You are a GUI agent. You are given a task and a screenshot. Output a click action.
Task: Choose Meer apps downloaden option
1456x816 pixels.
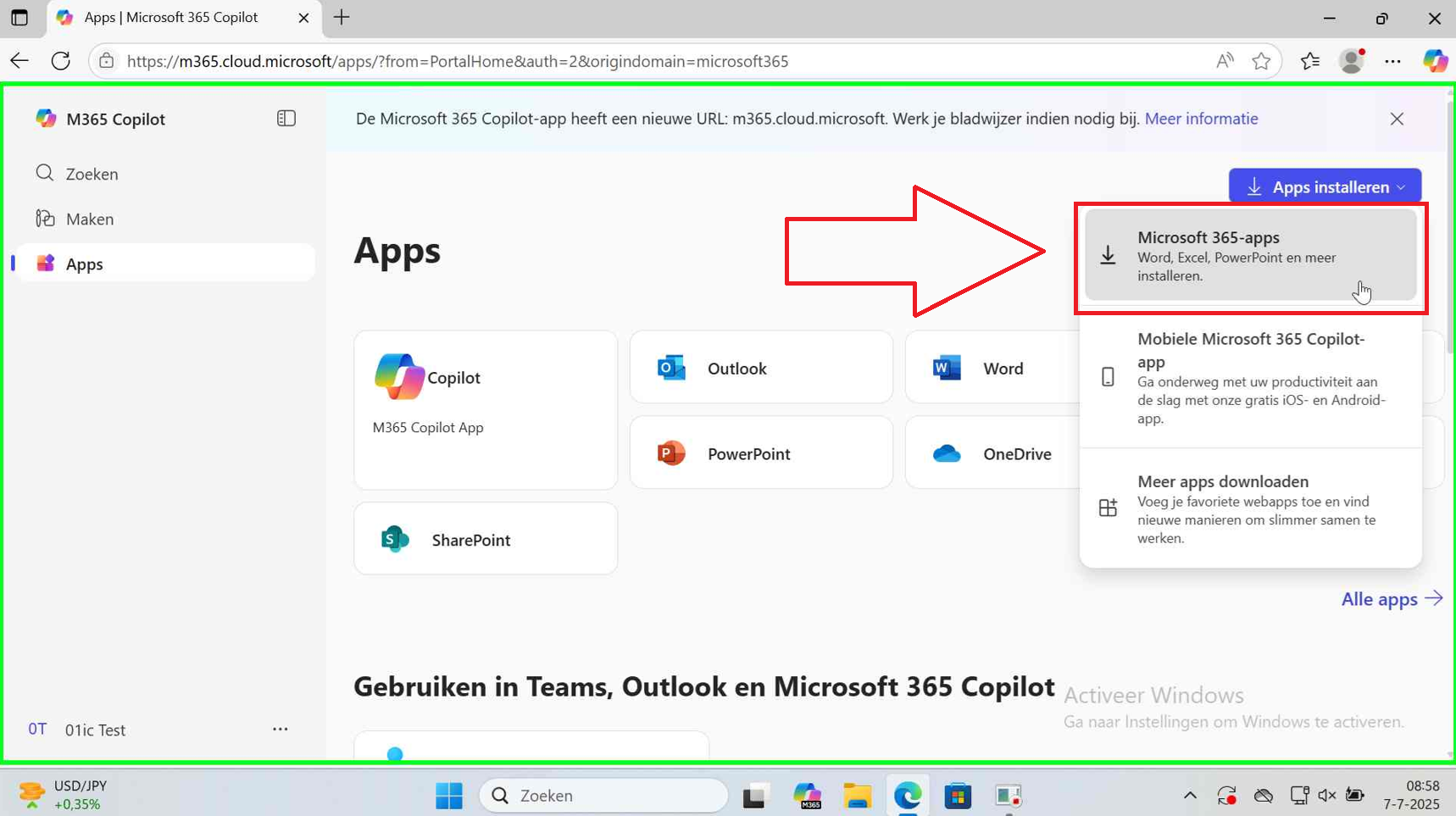click(1250, 508)
